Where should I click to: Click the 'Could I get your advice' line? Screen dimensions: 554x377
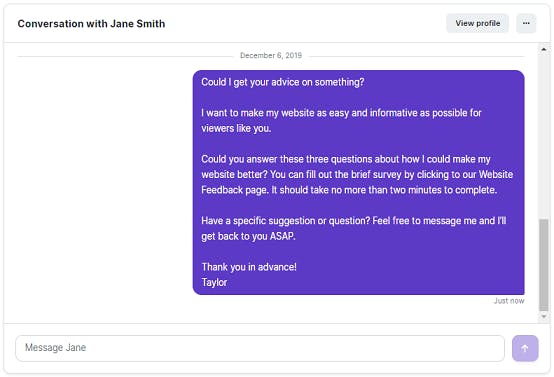283,82
